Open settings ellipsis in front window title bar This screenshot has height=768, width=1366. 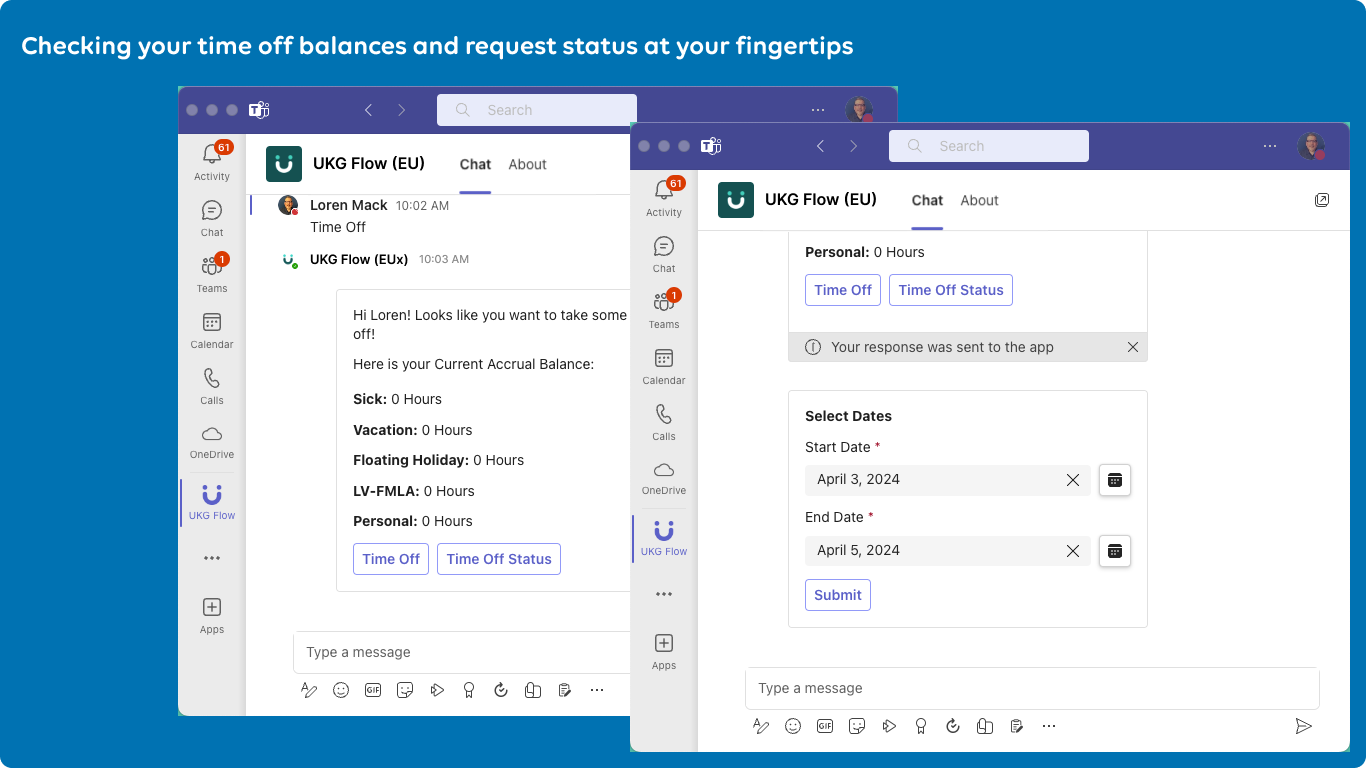tap(1270, 146)
